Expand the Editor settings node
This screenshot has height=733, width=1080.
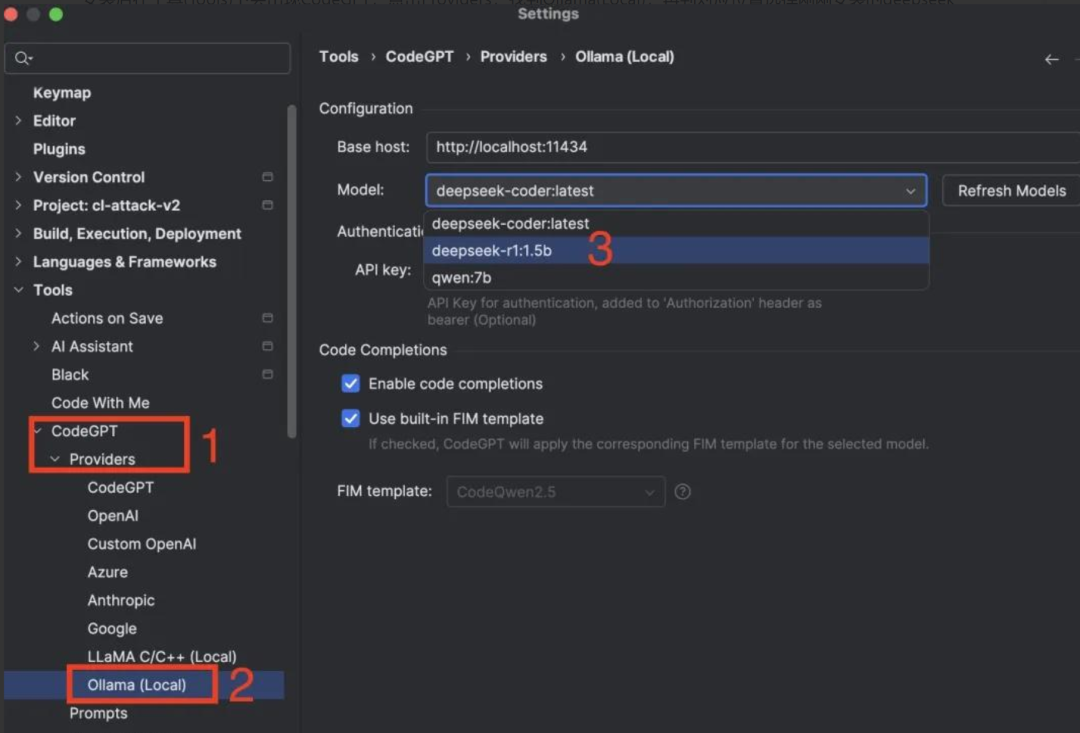tap(19, 121)
